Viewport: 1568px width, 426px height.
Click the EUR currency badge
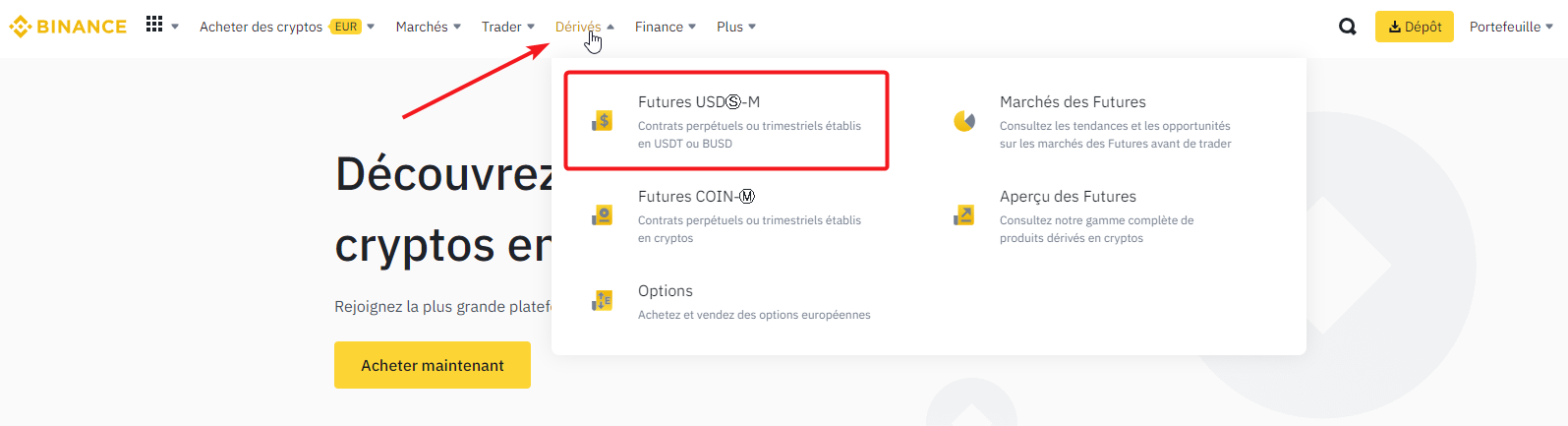point(346,27)
